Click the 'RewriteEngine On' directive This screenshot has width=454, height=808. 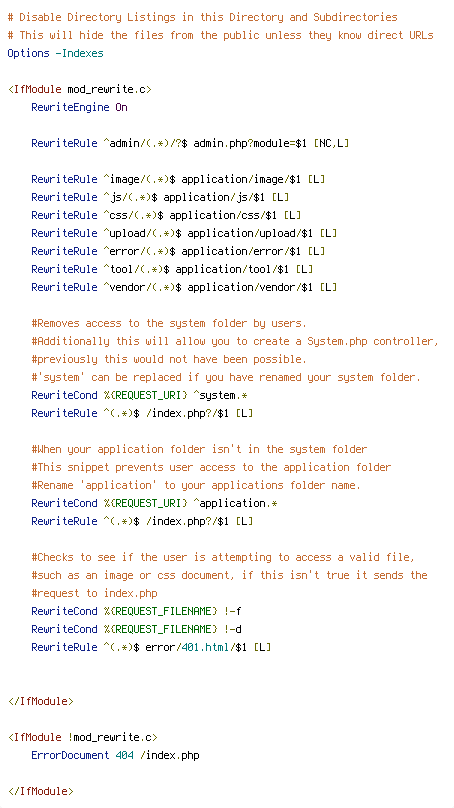pos(79,107)
